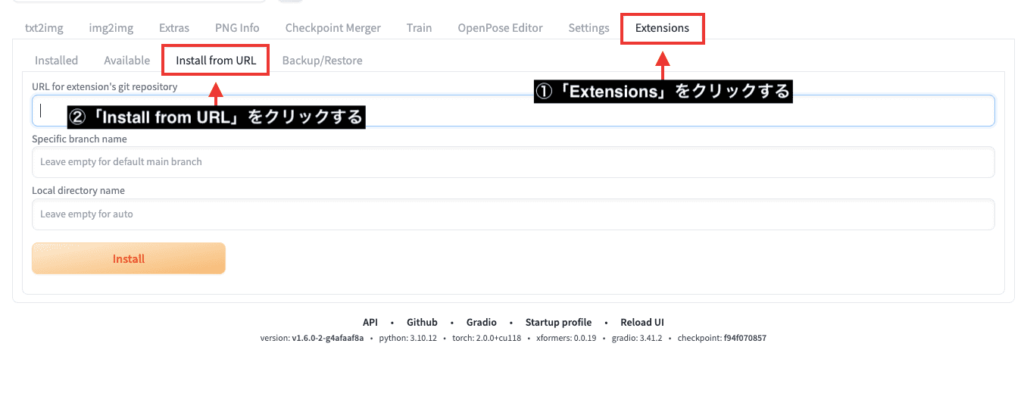Click the 'Specific branch name' label
Viewport: 1024px width, 403px height.
pyautogui.click(x=79, y=138)
